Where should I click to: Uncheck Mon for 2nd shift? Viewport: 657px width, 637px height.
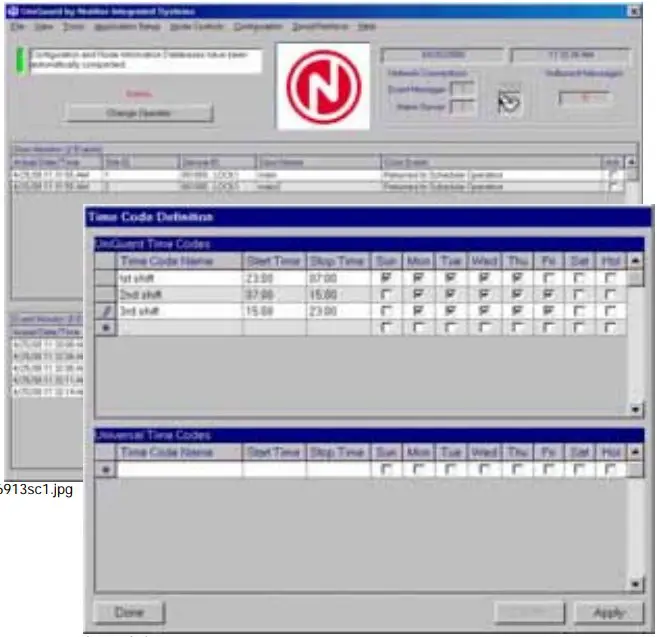click(x=418, y=295)
